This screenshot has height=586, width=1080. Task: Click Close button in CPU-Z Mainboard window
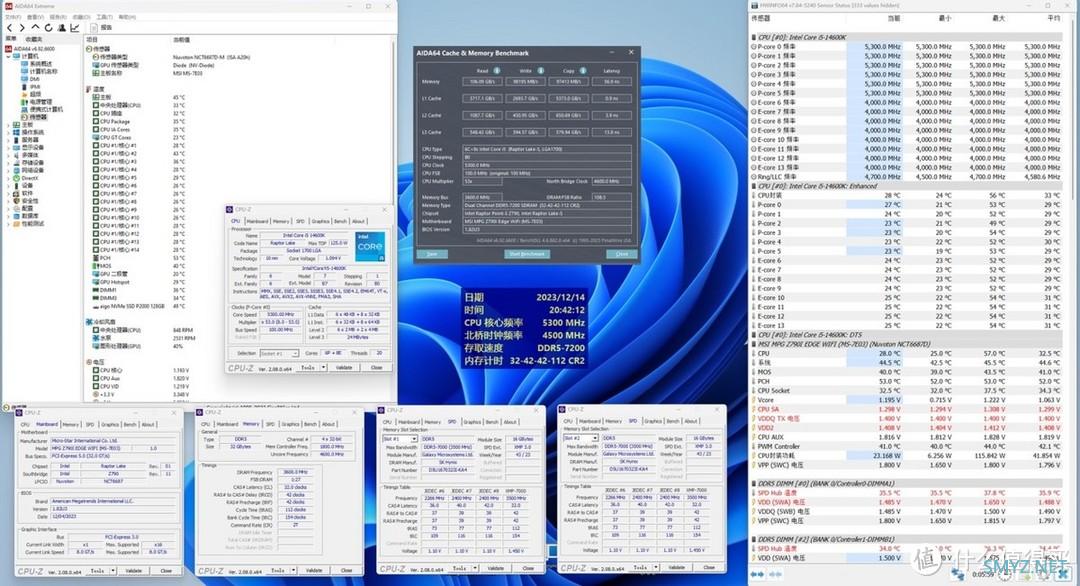(x=166, y=570)
